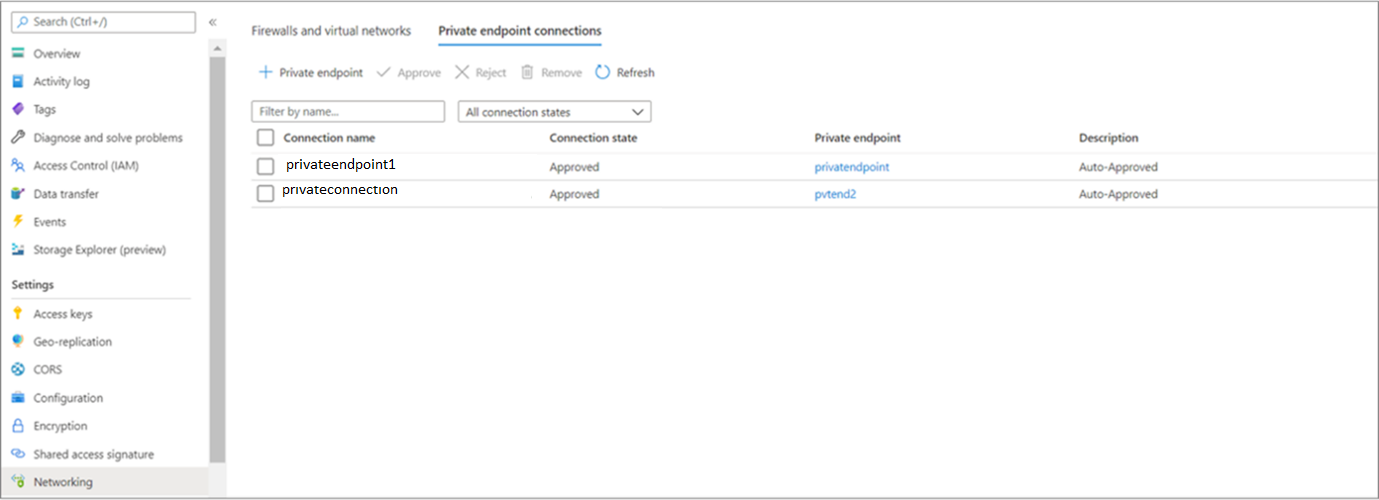Click the Refresh icon in toolbar
The image size is (1379, 500).
602,72
